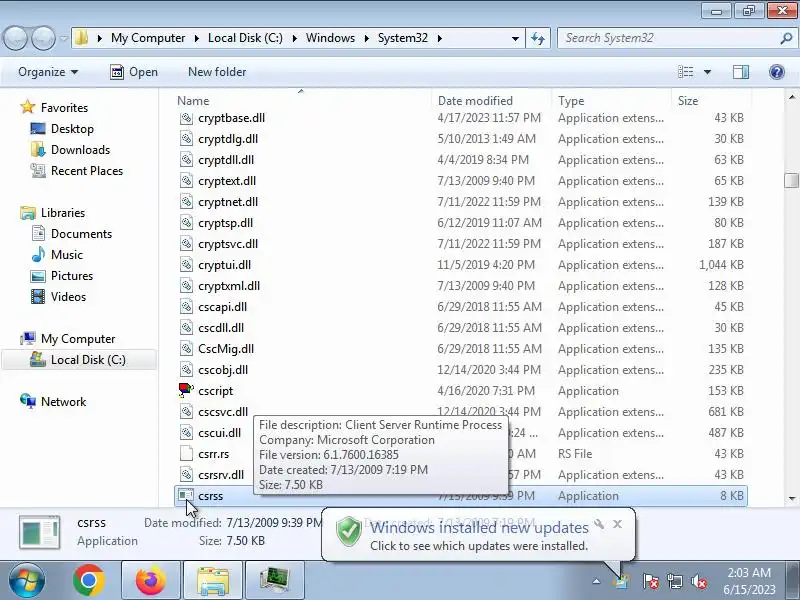The width and height of the screenshot is (800, 600).
Task: Open Music library
Action: [x=67, y=255]
